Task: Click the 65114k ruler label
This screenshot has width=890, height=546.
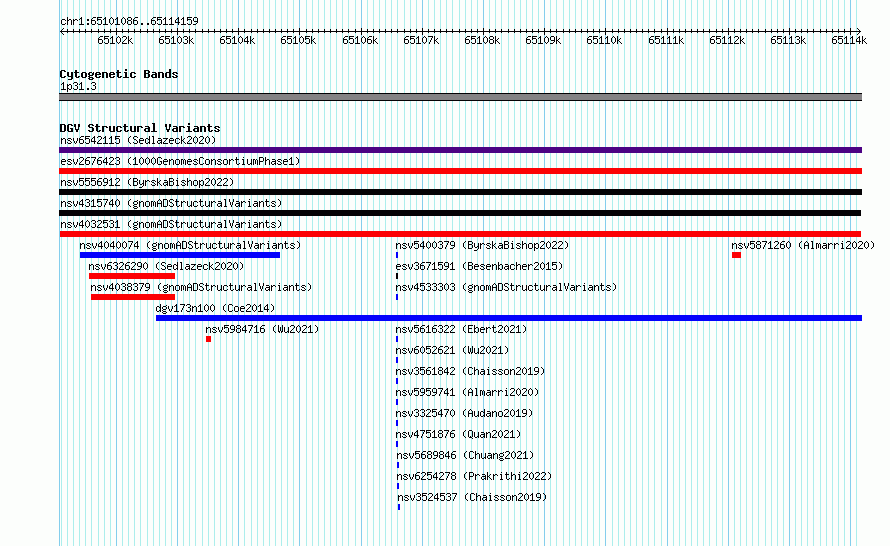Action: tap(849, 40)
